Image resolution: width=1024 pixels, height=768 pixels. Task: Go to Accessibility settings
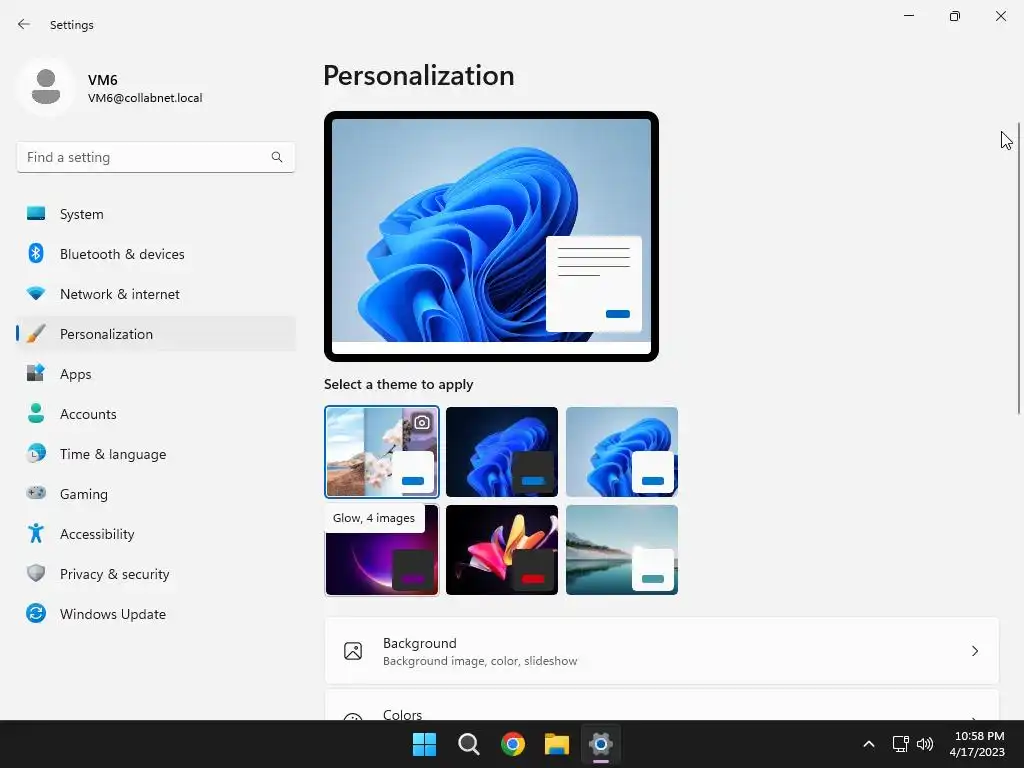coord(156,534)
